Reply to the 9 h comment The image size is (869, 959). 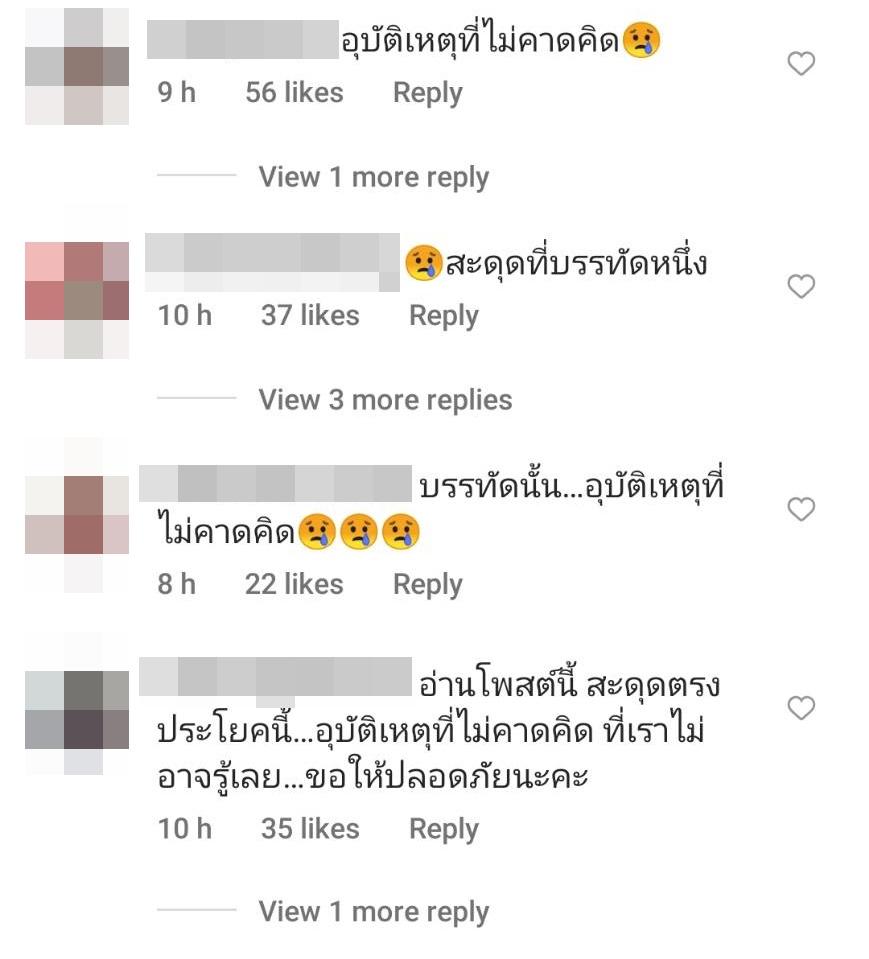pos(427,94)
